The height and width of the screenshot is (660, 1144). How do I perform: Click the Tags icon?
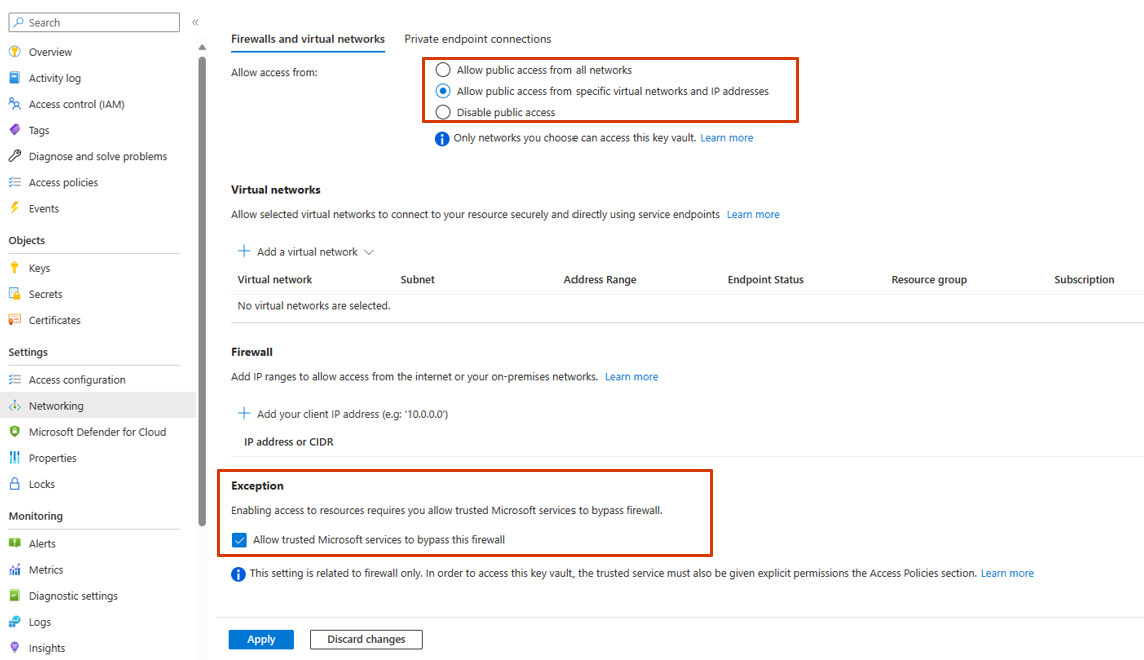pyautogui.click(x=15, y=130)
